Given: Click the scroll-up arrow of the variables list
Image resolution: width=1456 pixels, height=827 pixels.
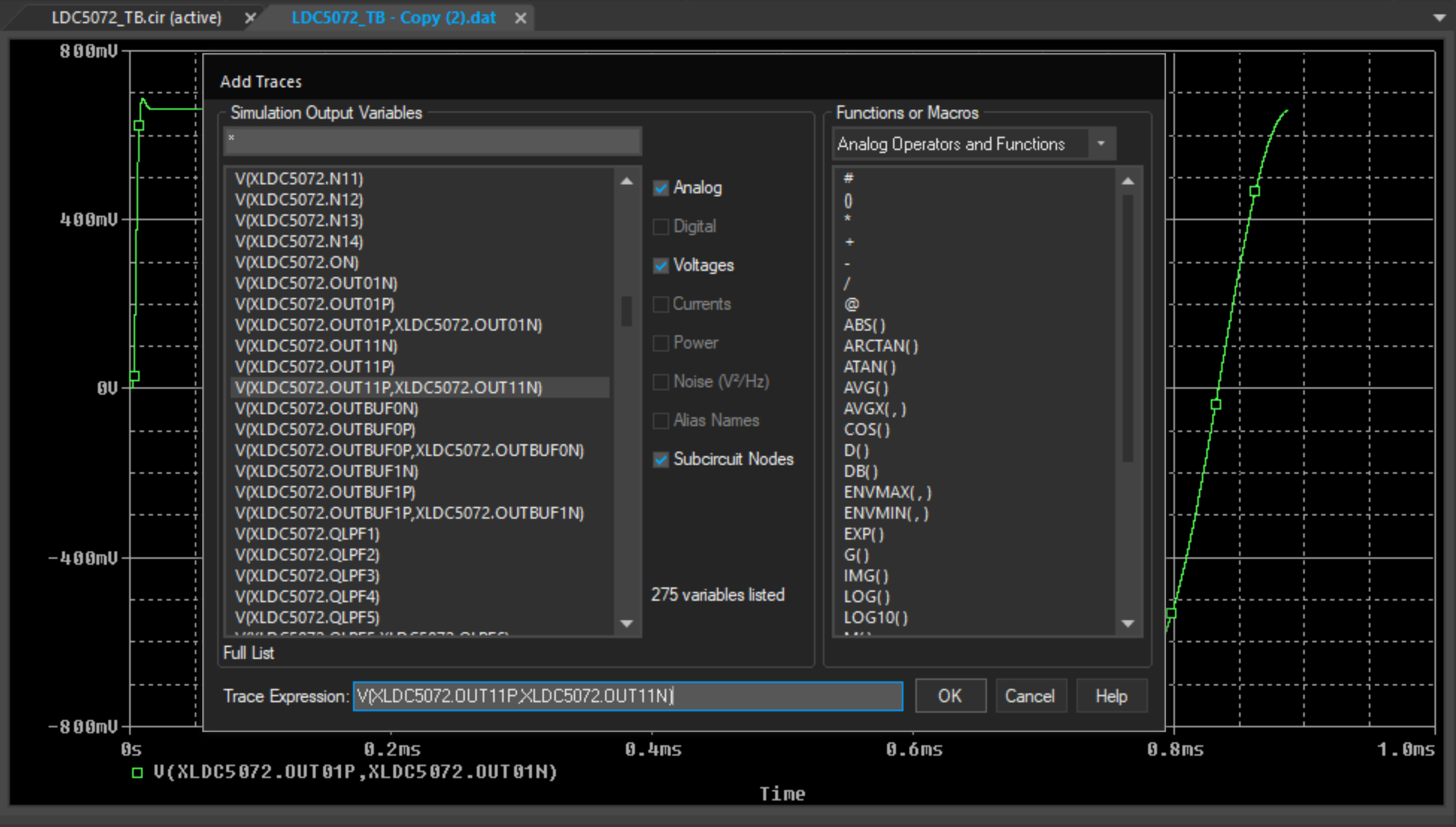Looking at the screenshot, I should point(625,180).
